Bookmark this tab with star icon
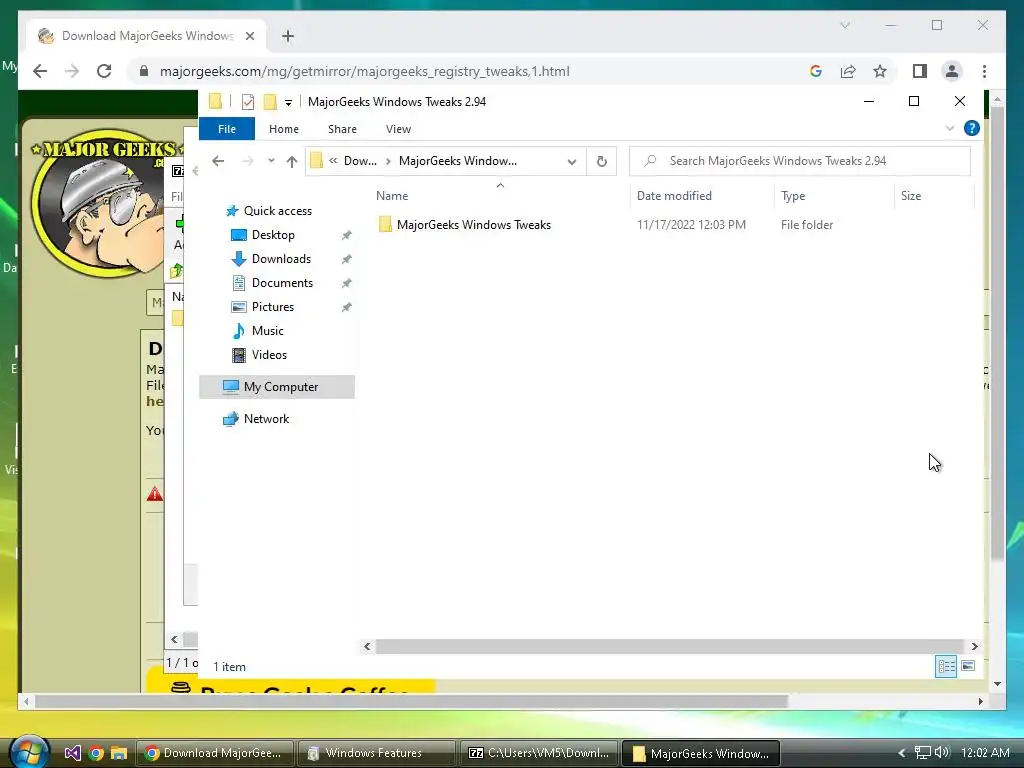 [x=880, y=71]
